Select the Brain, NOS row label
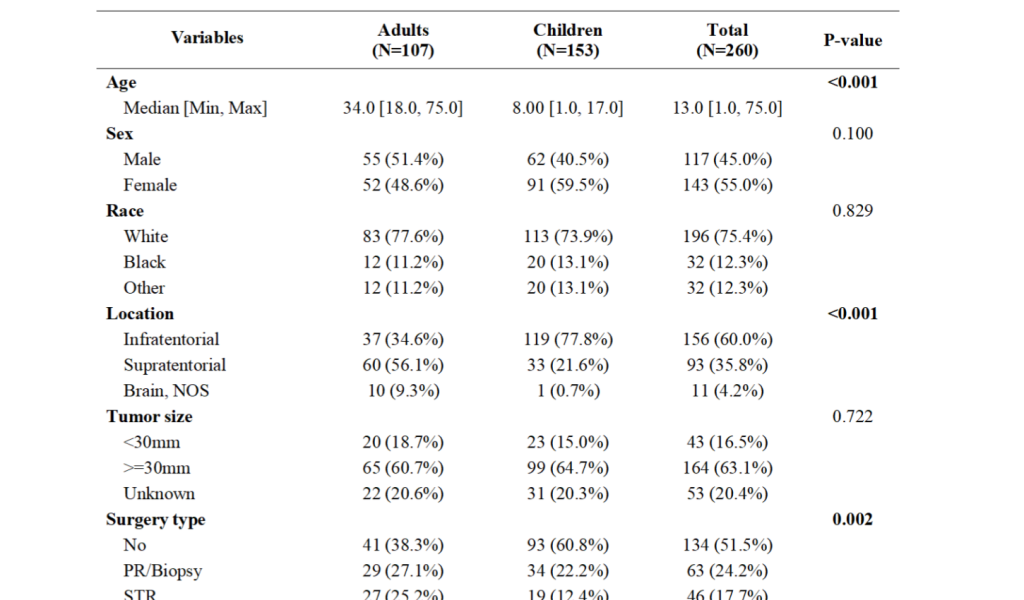 coord(166,391)
